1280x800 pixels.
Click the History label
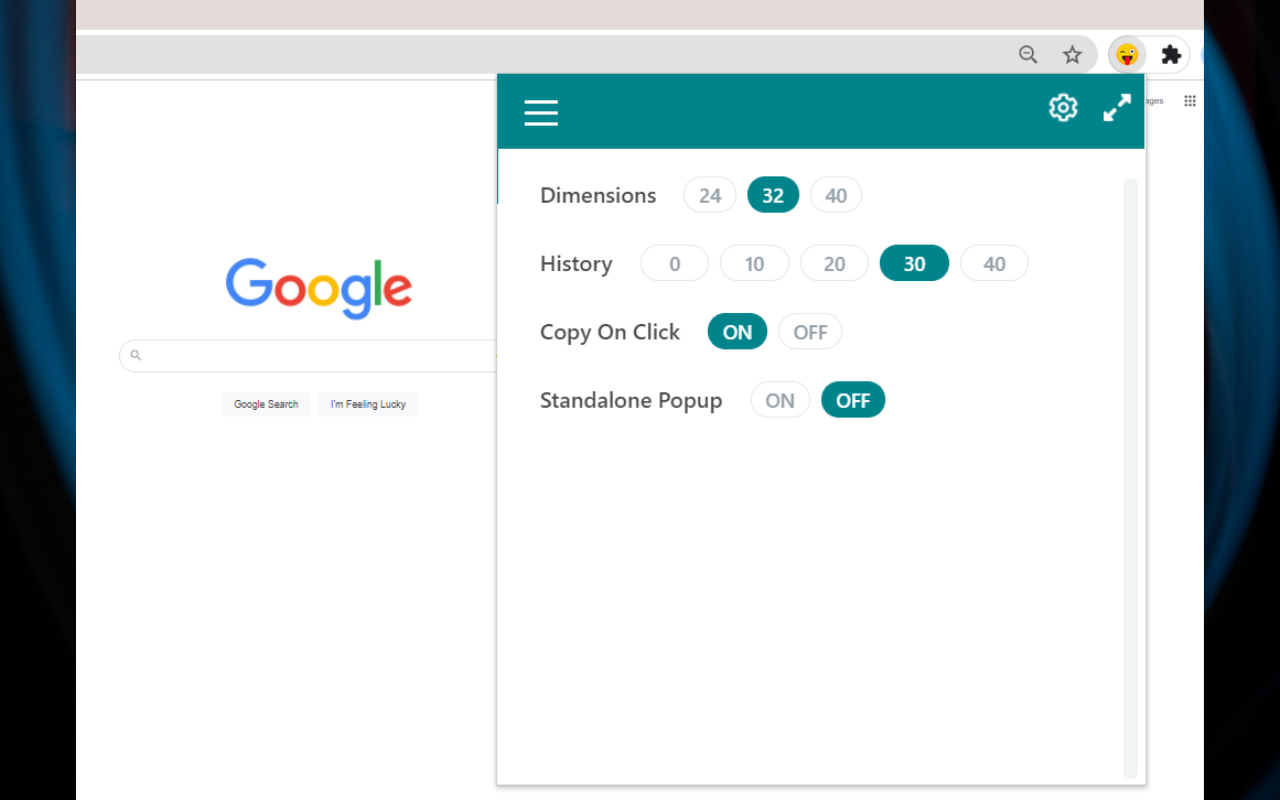pos(576,263)
